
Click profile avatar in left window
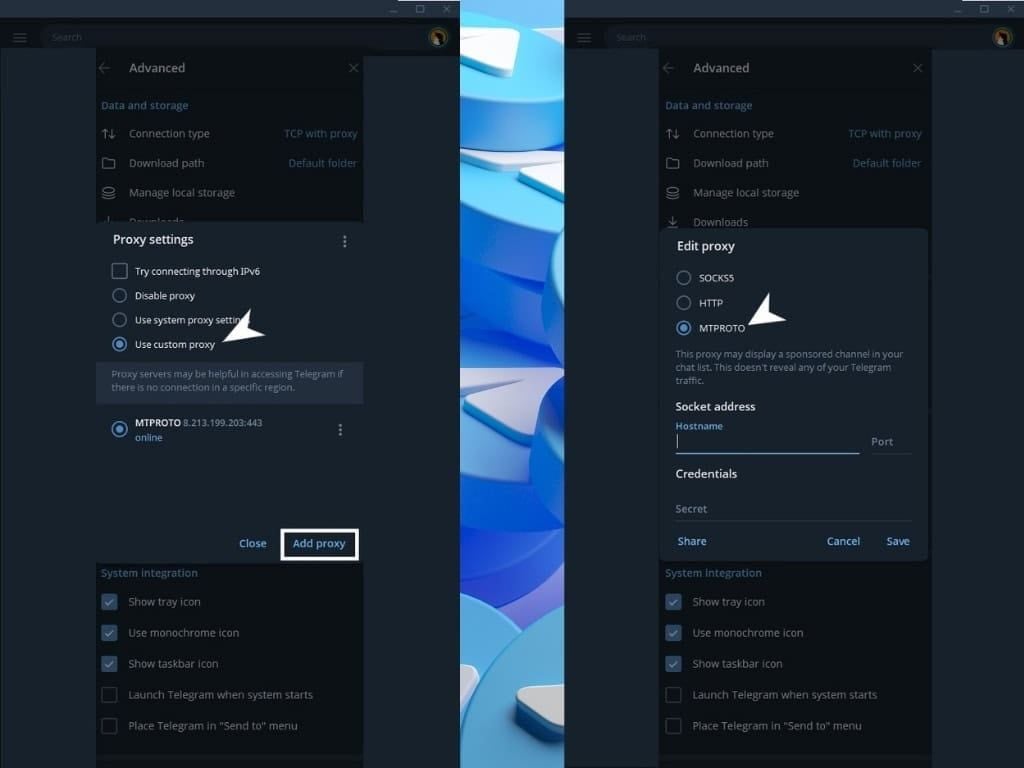tap(438, 37)
